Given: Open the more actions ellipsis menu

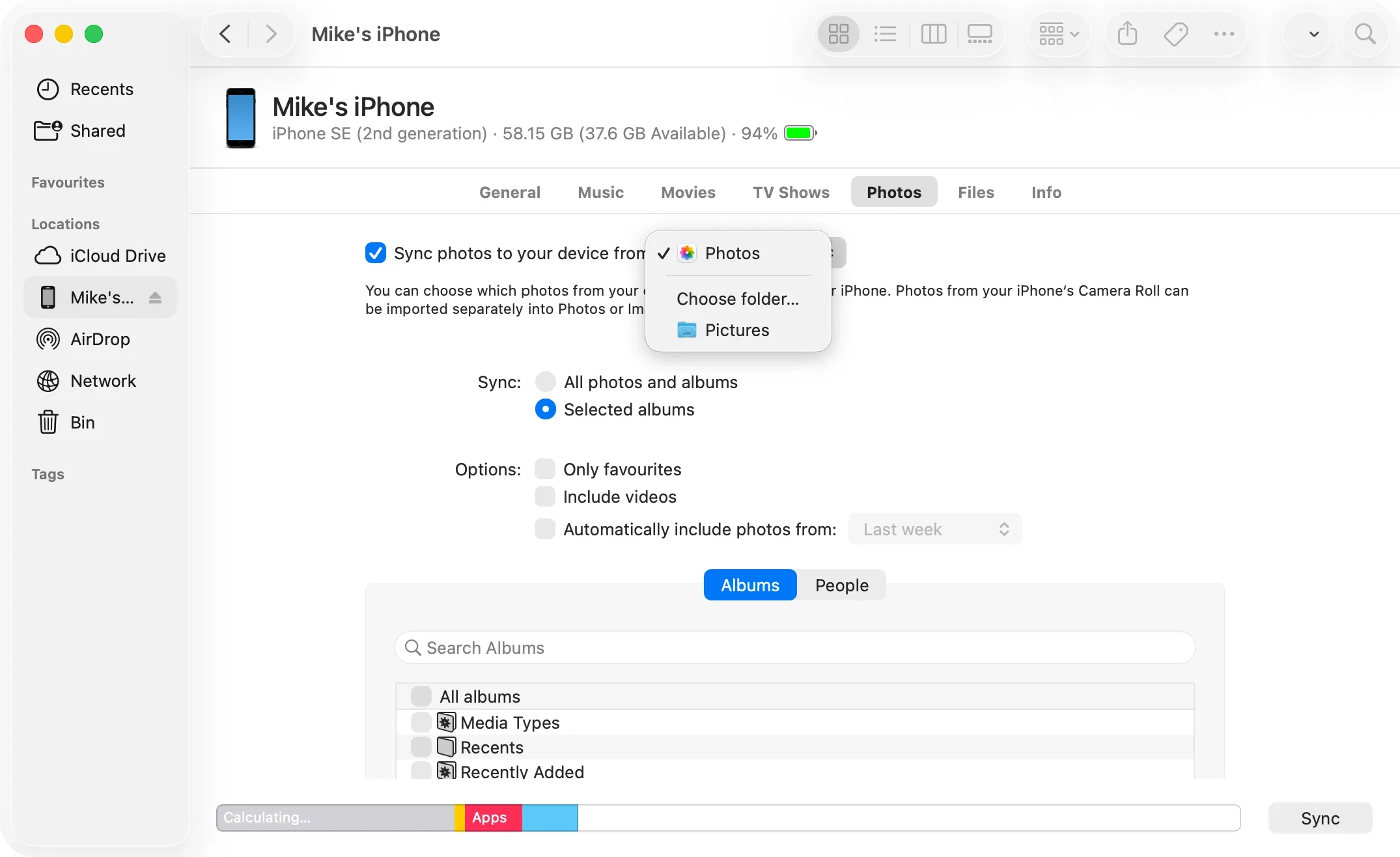Looking at the screenshot, I should [1224, 34].
